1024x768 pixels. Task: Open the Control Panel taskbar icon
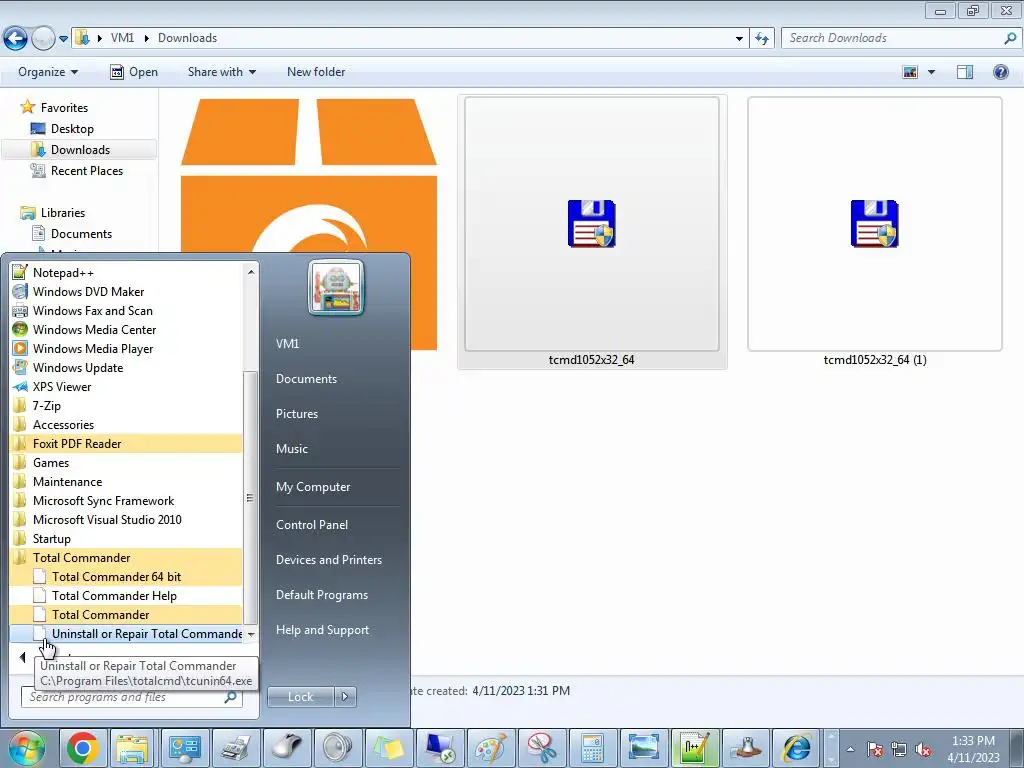(185, 748)
